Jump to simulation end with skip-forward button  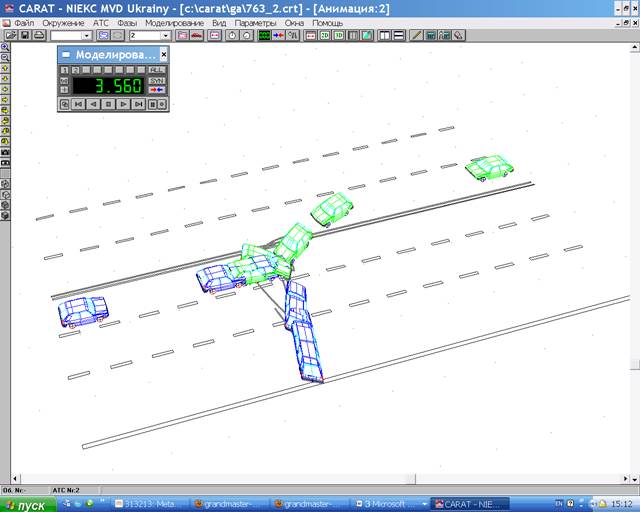[x=137, y=103]
